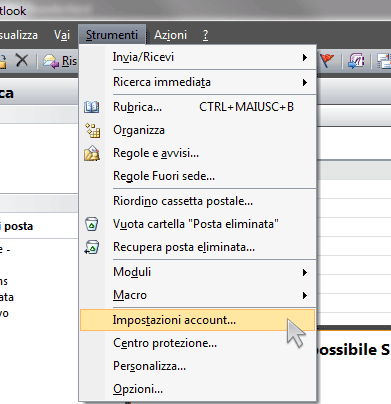Open the Azioni menu
Image resolution: width=391 pixels, height=404 pixels.
pyautogui.click(x=170, y=35)
